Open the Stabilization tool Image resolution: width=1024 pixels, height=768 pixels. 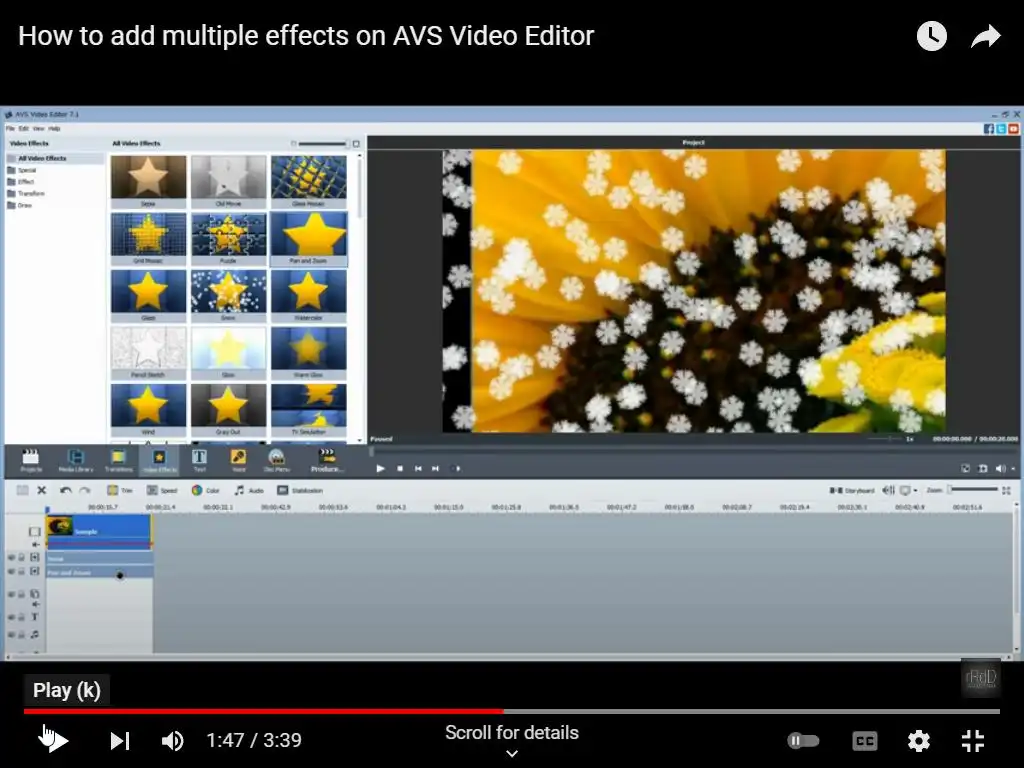pos(300,490)
